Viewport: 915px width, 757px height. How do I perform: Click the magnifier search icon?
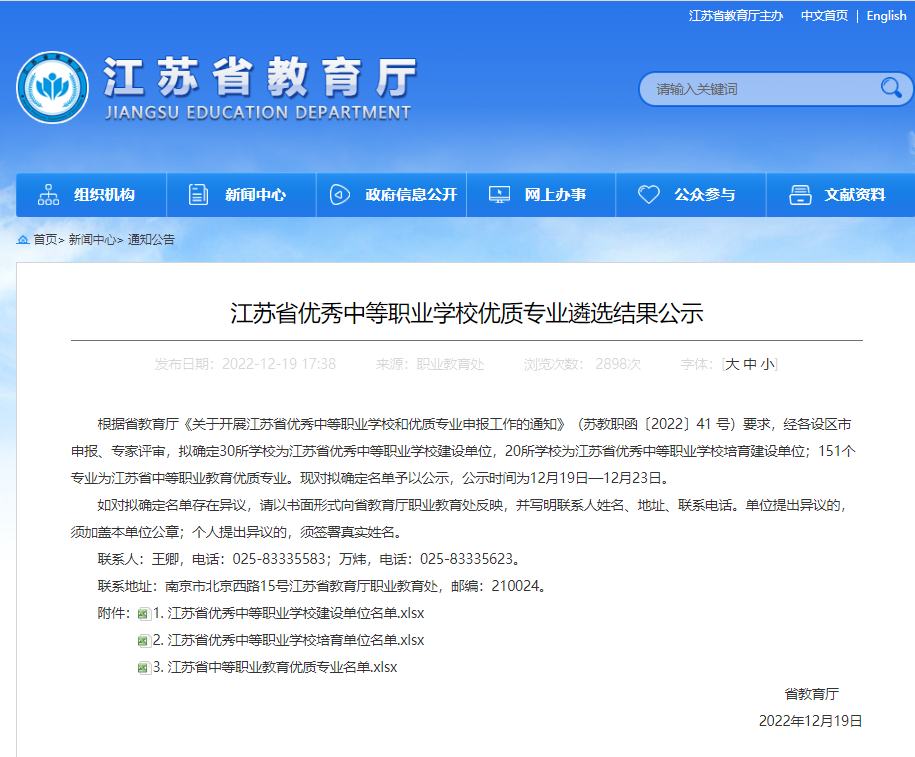(x=891, y=88)
